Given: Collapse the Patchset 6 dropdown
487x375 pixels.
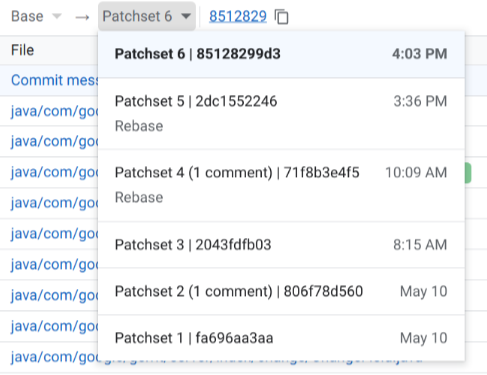Looking at the screenshot, I should click(x=147, y=16).
